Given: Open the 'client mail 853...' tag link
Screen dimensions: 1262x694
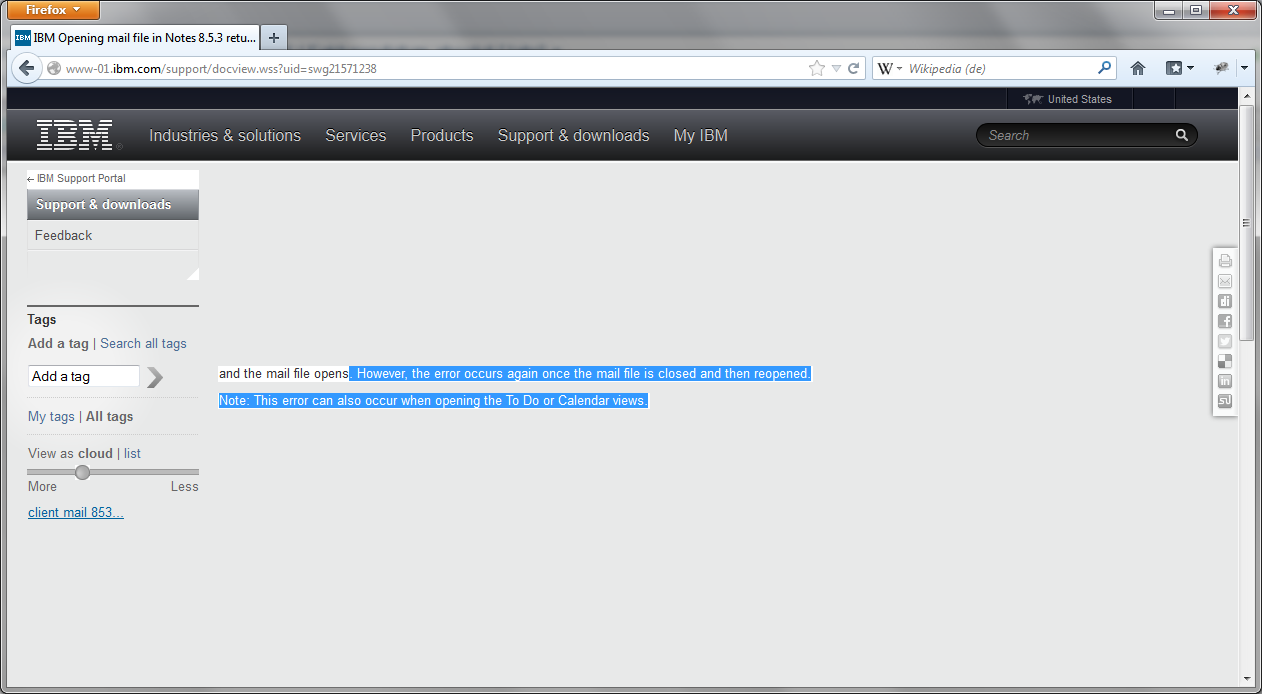Looking at the screenshot, I should pyautogui.click(x=76, y=513).
